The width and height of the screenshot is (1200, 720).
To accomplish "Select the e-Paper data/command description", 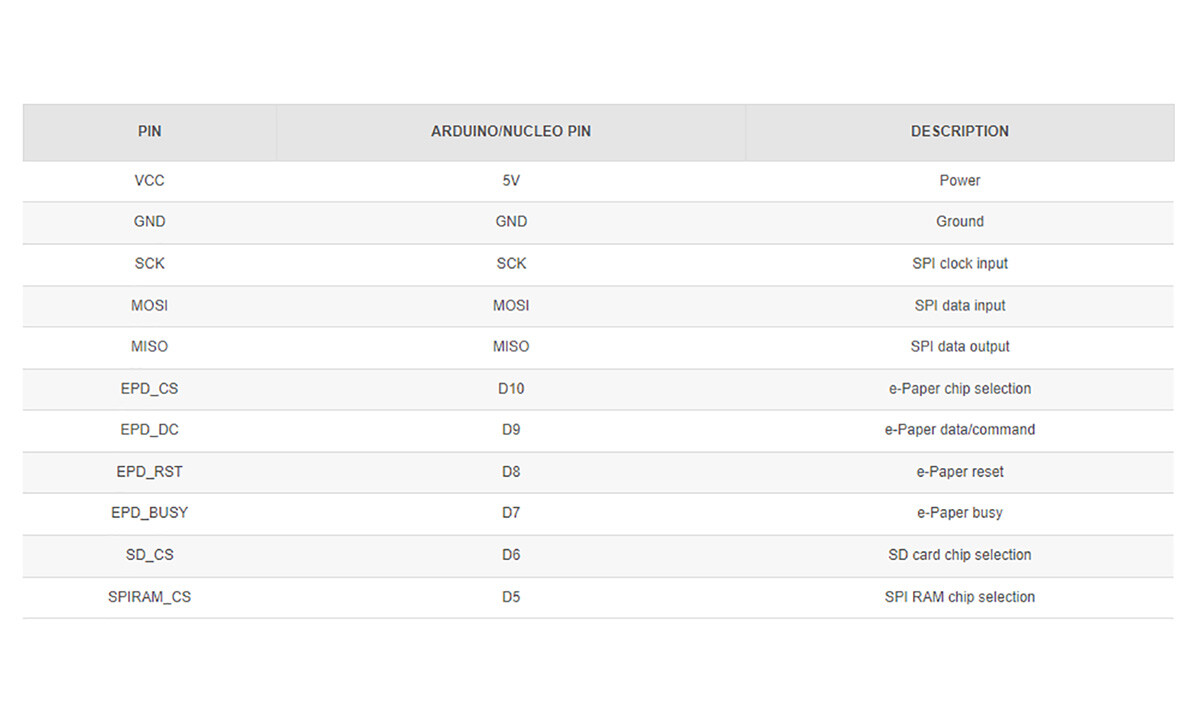I will [x=960, y=430].
